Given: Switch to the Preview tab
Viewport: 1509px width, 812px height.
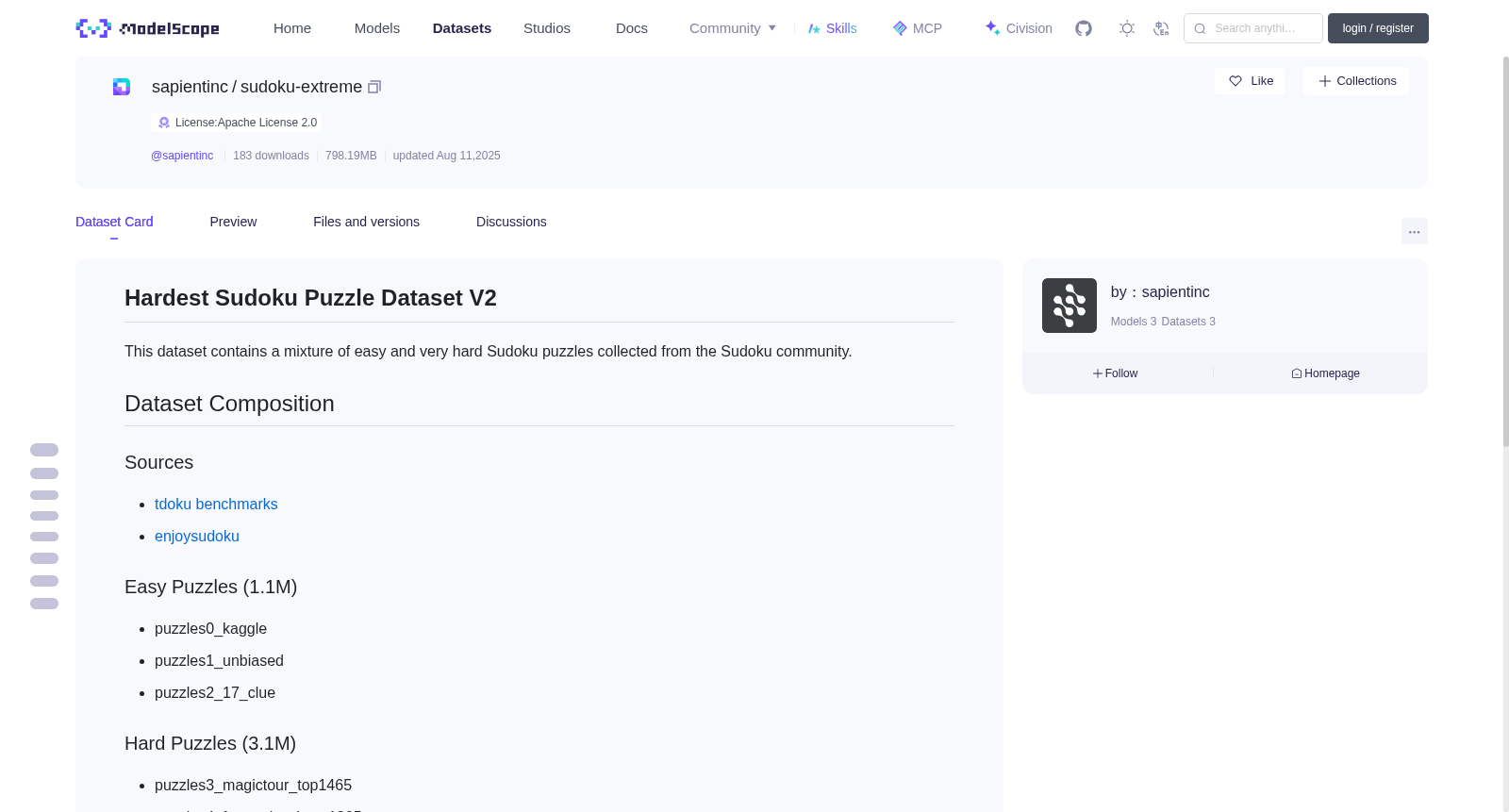Looking at the screenshot, I should coord(233,222).
